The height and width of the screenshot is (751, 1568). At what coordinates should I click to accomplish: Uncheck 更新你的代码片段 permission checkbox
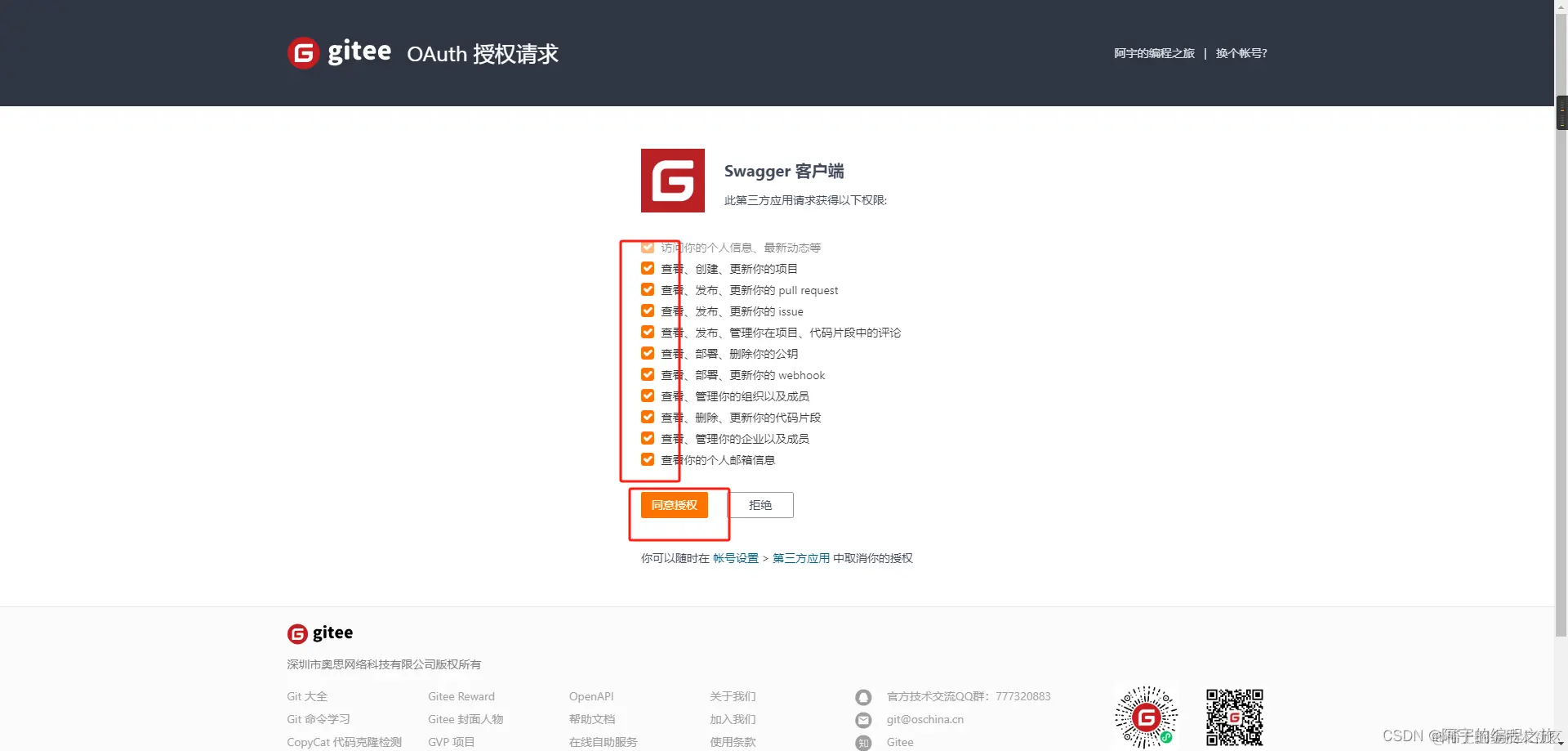(x=648, y=417)
